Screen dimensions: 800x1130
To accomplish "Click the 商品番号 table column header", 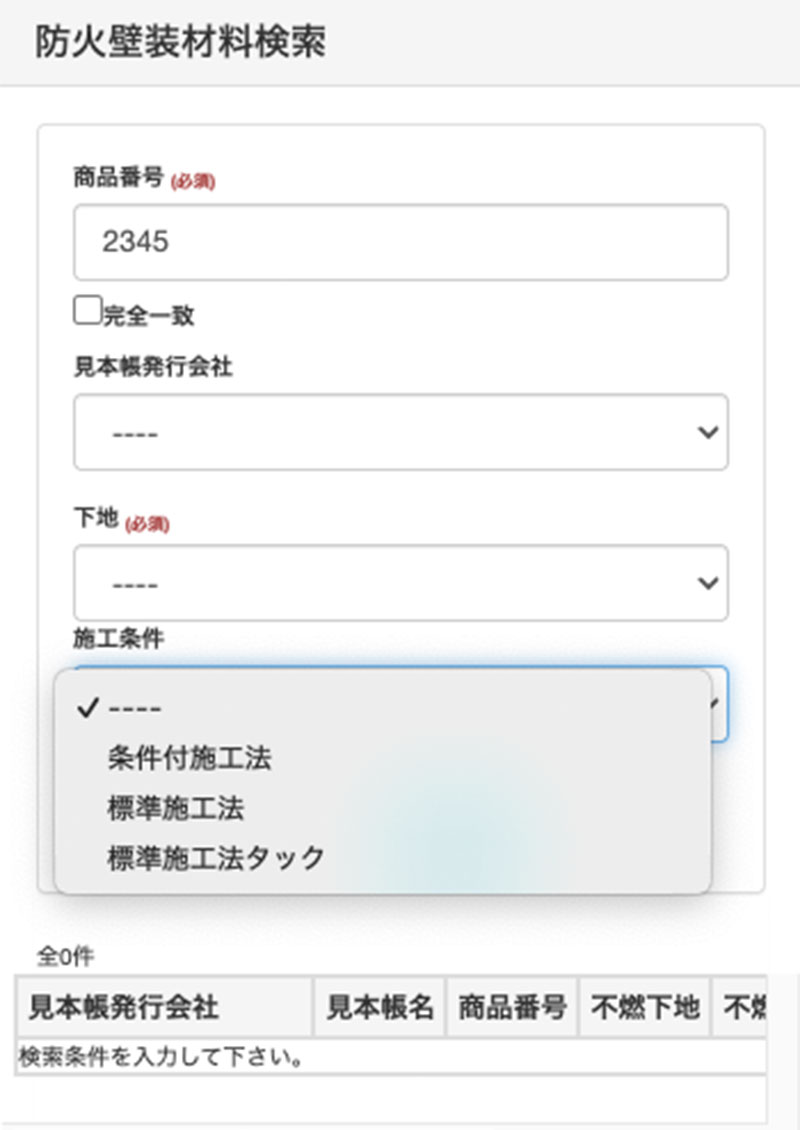I will [512, 1007].
